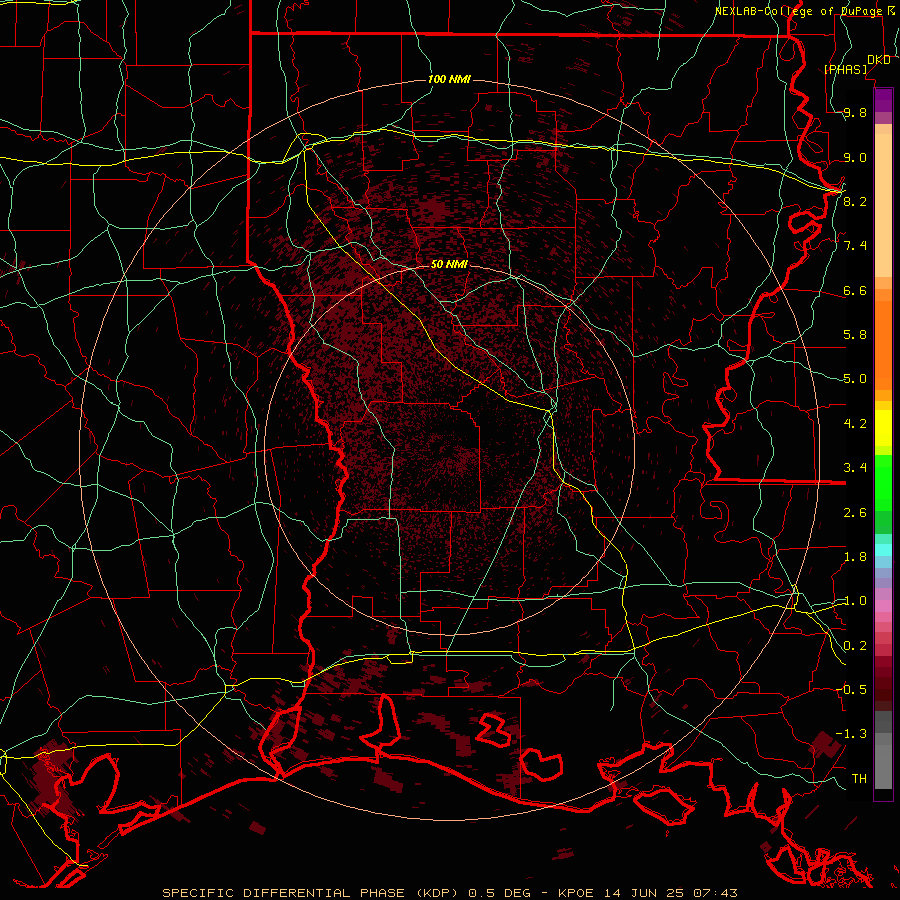Click the 8.2 value on the color scale

tap(855, 201)
